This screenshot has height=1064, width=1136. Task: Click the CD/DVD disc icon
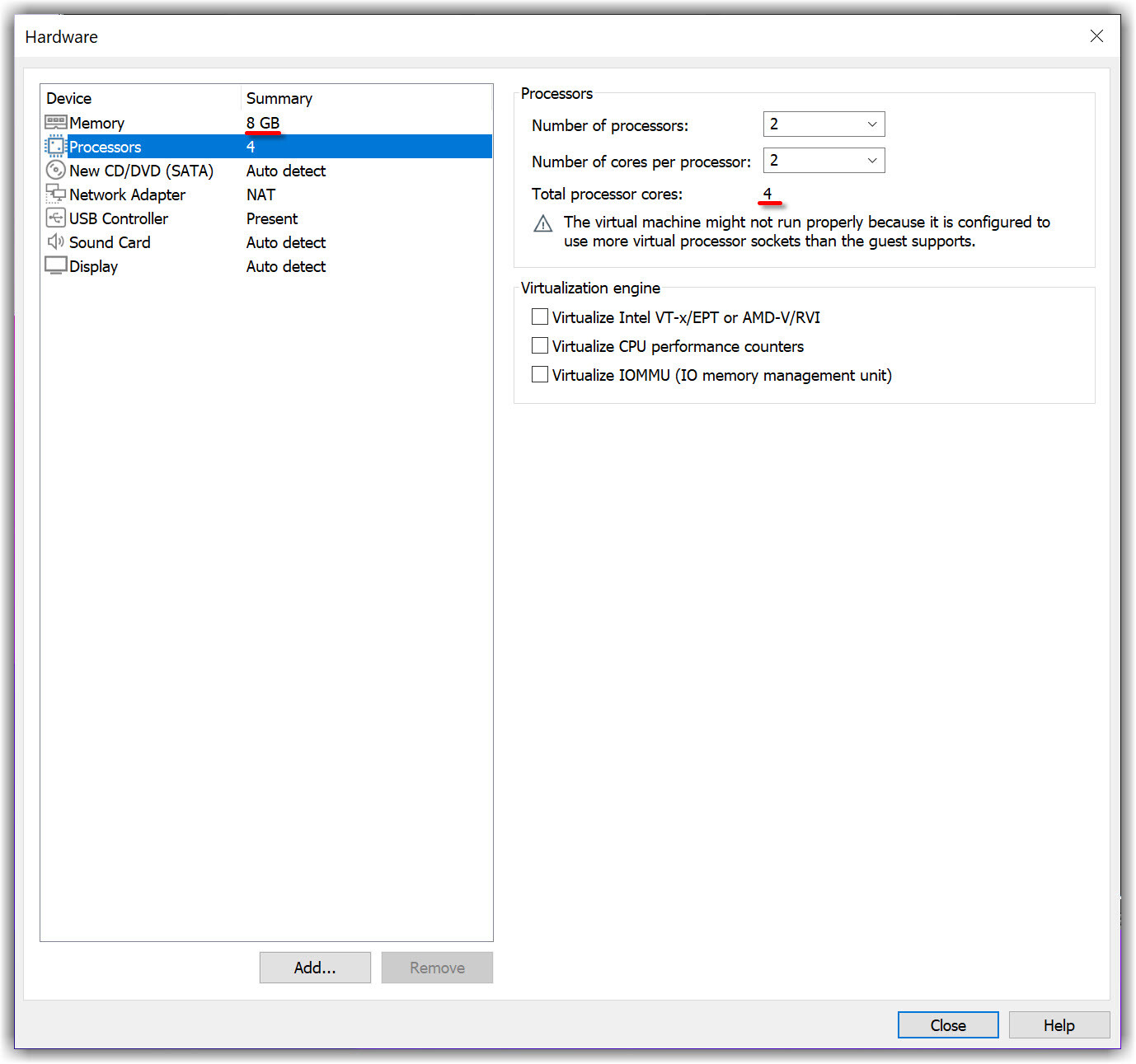tap(55, 171)
